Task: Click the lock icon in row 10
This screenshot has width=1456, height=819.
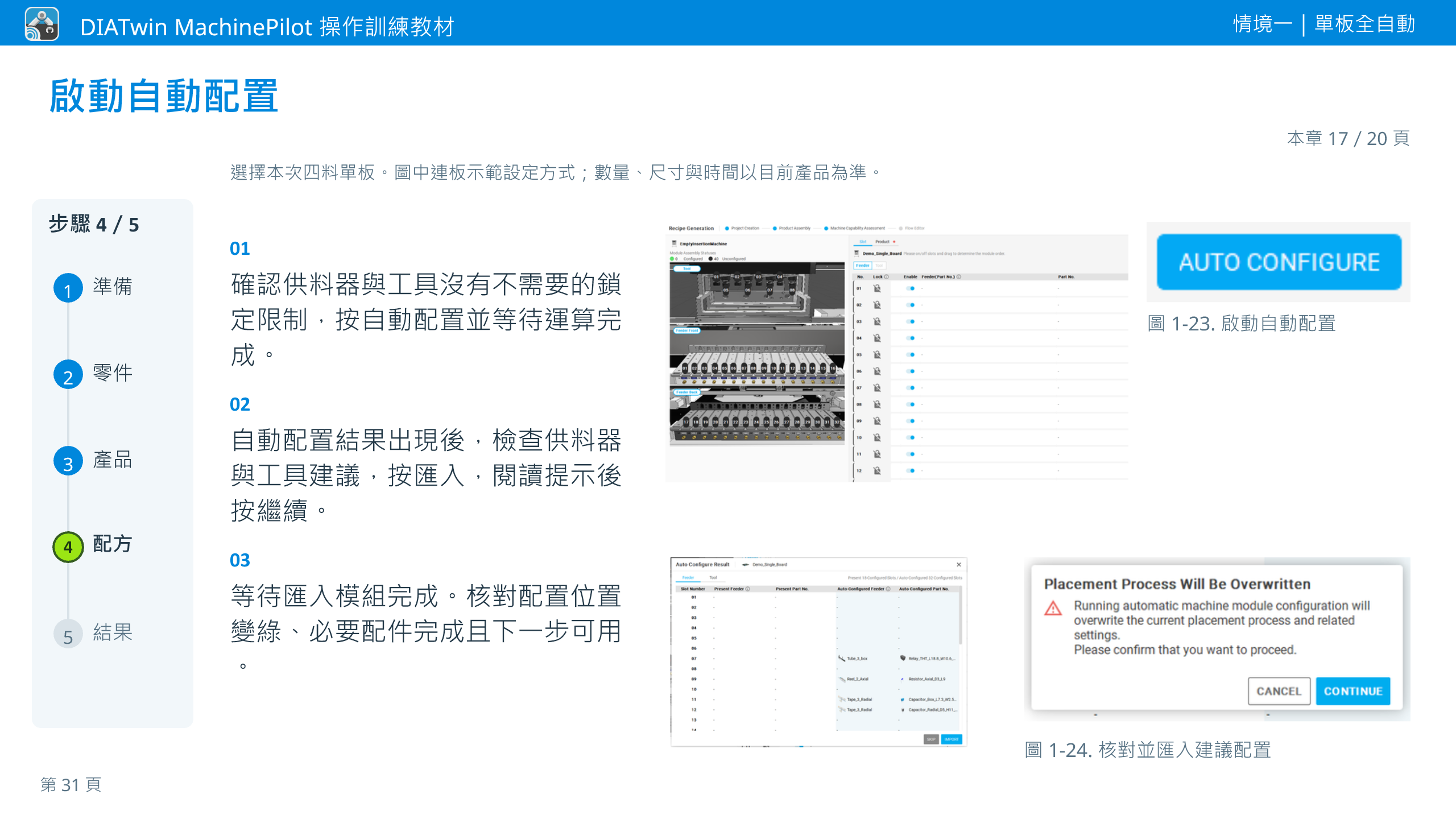Action: [x=877, y=437]
